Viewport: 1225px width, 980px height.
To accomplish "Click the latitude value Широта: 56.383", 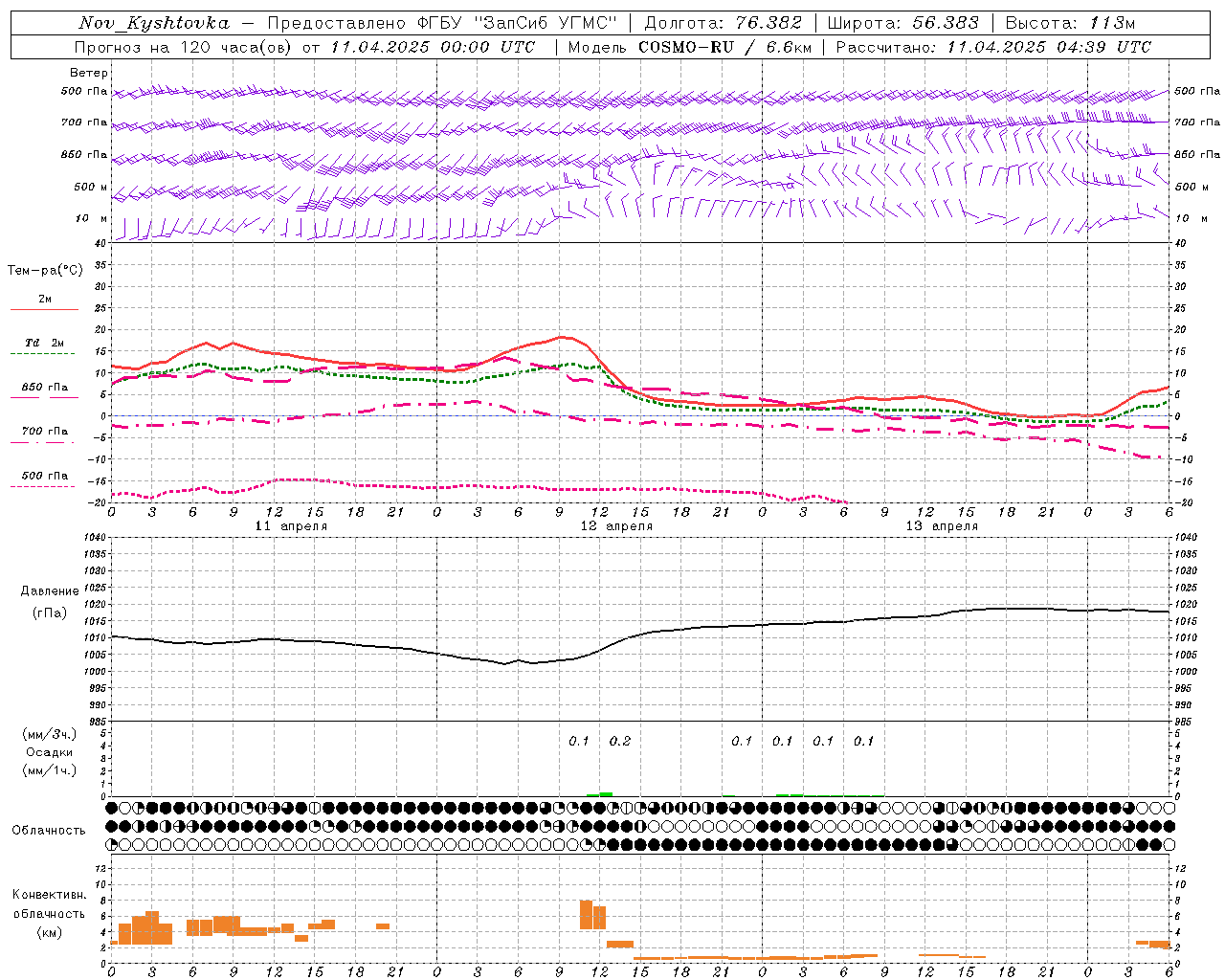I will (902, 23).
